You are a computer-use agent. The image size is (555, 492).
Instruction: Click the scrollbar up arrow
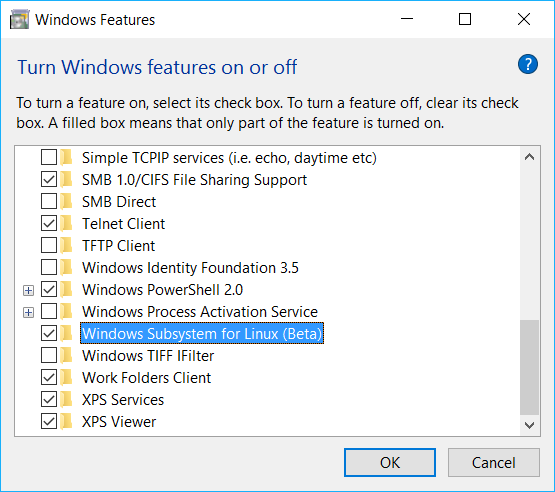(x=530, y=157)
